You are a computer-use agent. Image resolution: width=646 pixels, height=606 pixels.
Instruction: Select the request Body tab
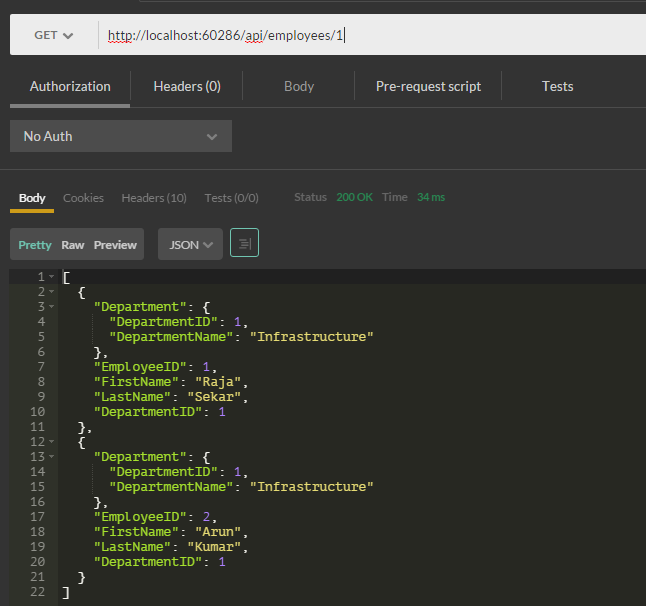coord(299,86)
